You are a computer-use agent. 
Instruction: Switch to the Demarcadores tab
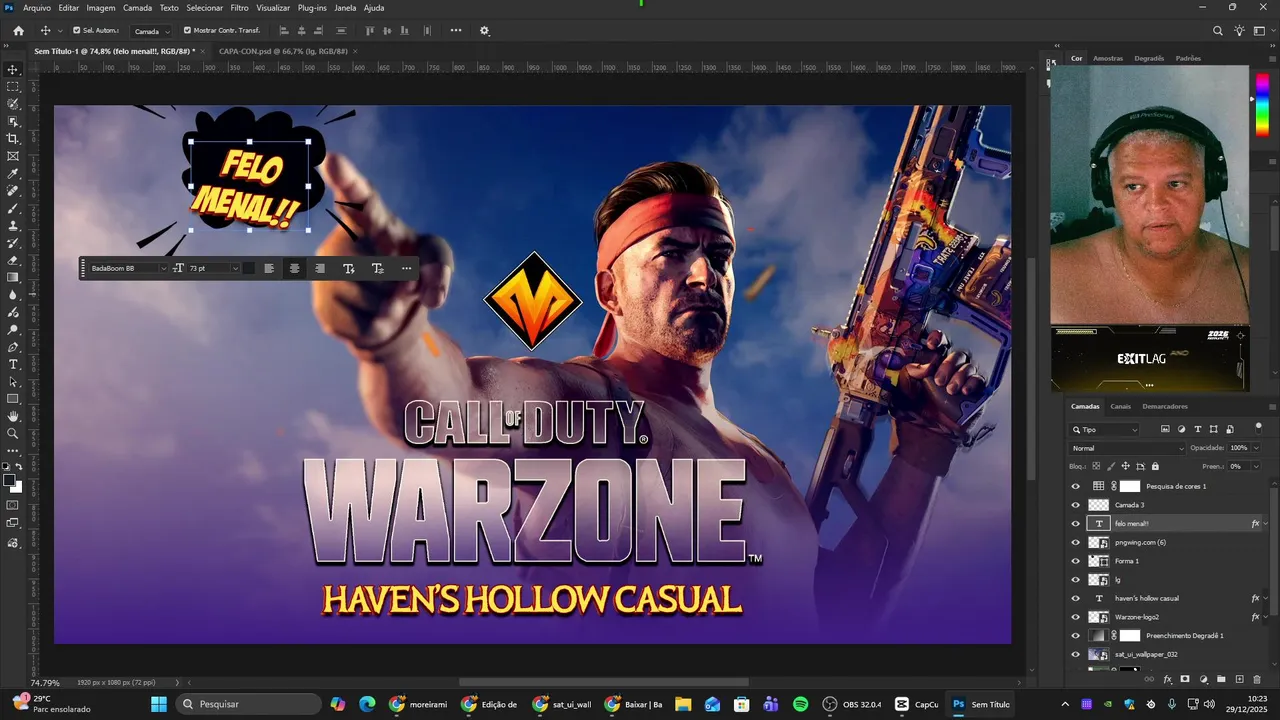1165,406
